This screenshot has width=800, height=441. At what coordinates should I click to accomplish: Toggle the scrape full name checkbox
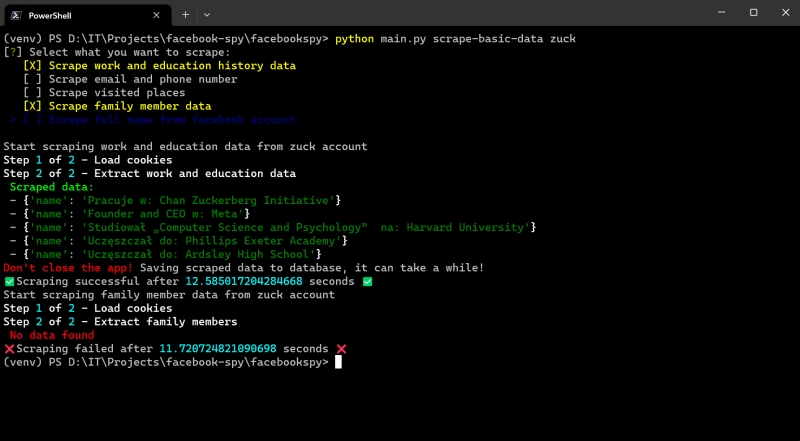pos(32,120)
